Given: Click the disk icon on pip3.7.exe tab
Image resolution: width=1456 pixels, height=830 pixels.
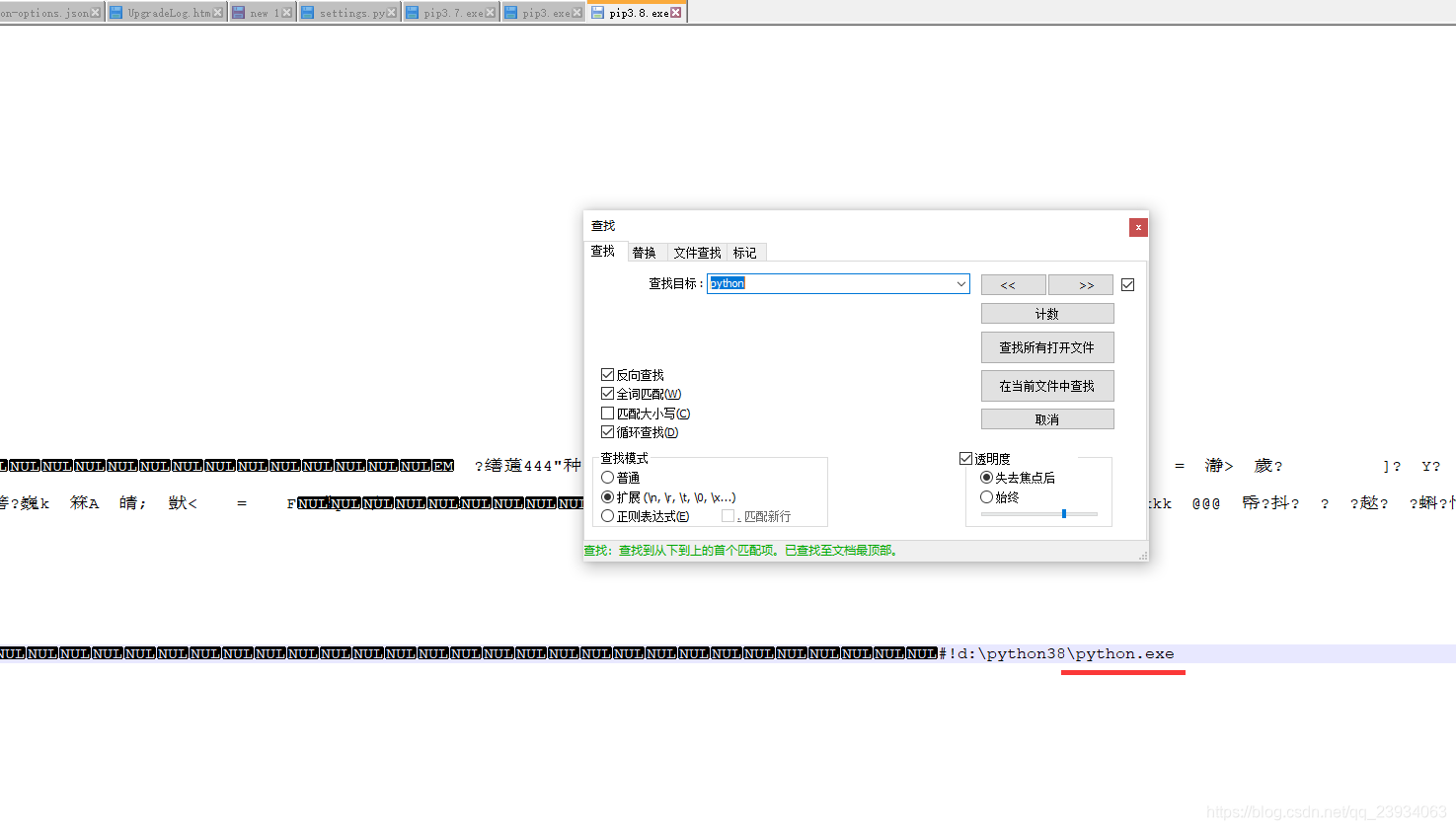Looking at the screenshot, I should pos(413,13).
